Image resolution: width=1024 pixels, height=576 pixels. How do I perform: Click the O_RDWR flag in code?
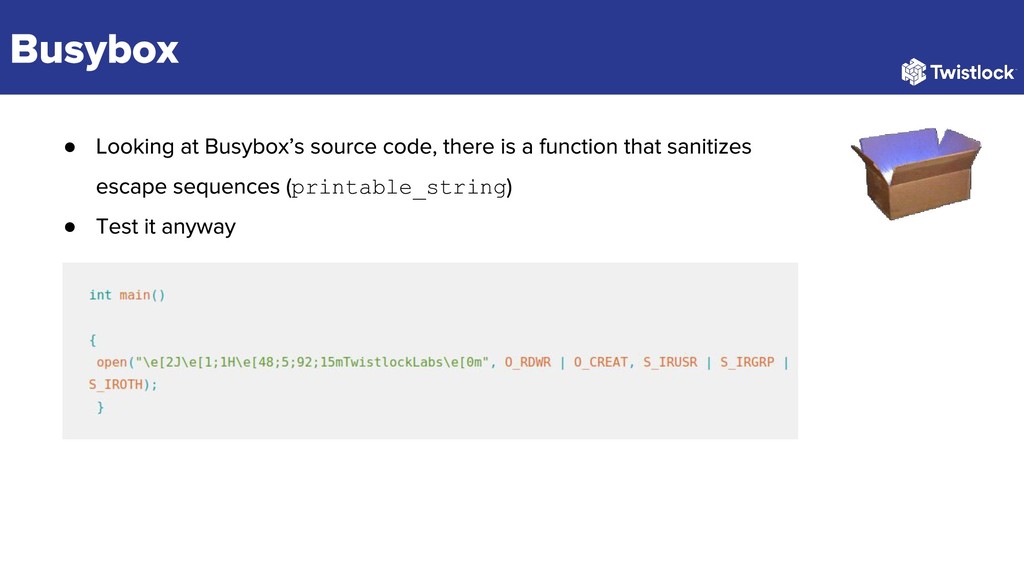point(528,362)
